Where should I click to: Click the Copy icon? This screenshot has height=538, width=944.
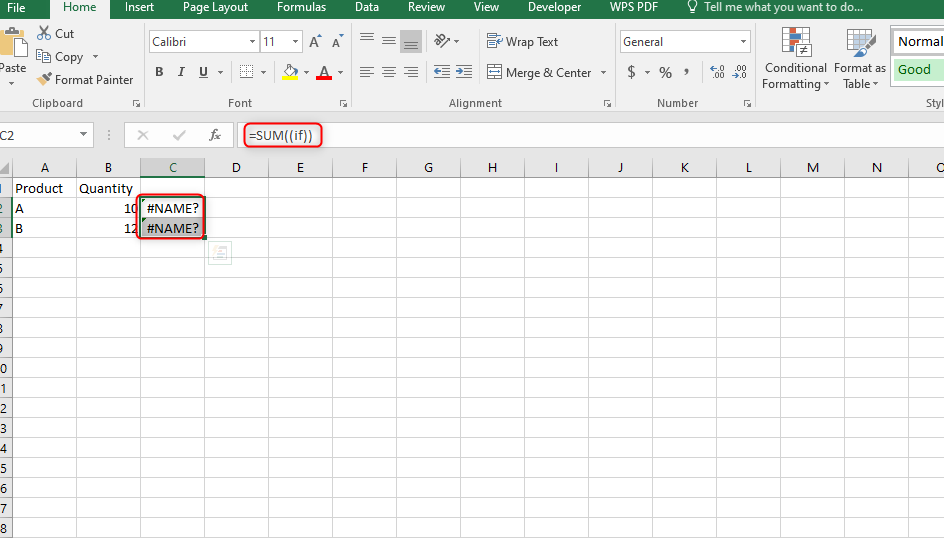[43, 57]
